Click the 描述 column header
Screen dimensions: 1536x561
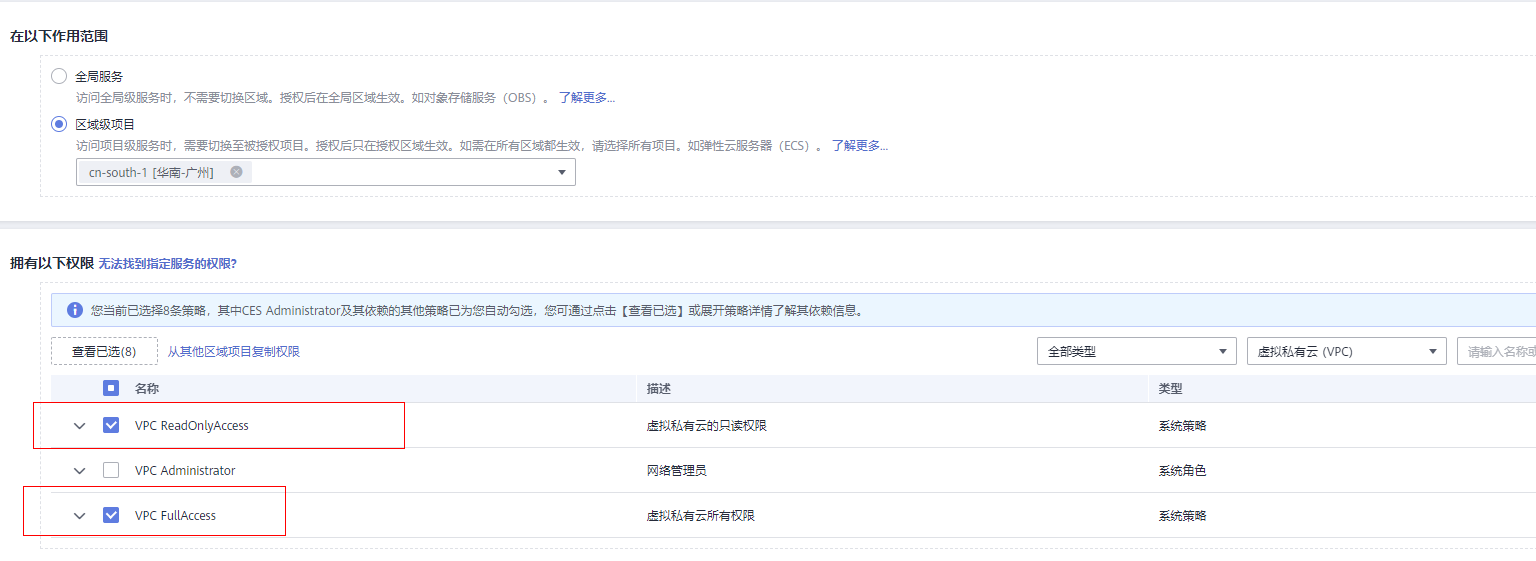[x=659, y=389]
